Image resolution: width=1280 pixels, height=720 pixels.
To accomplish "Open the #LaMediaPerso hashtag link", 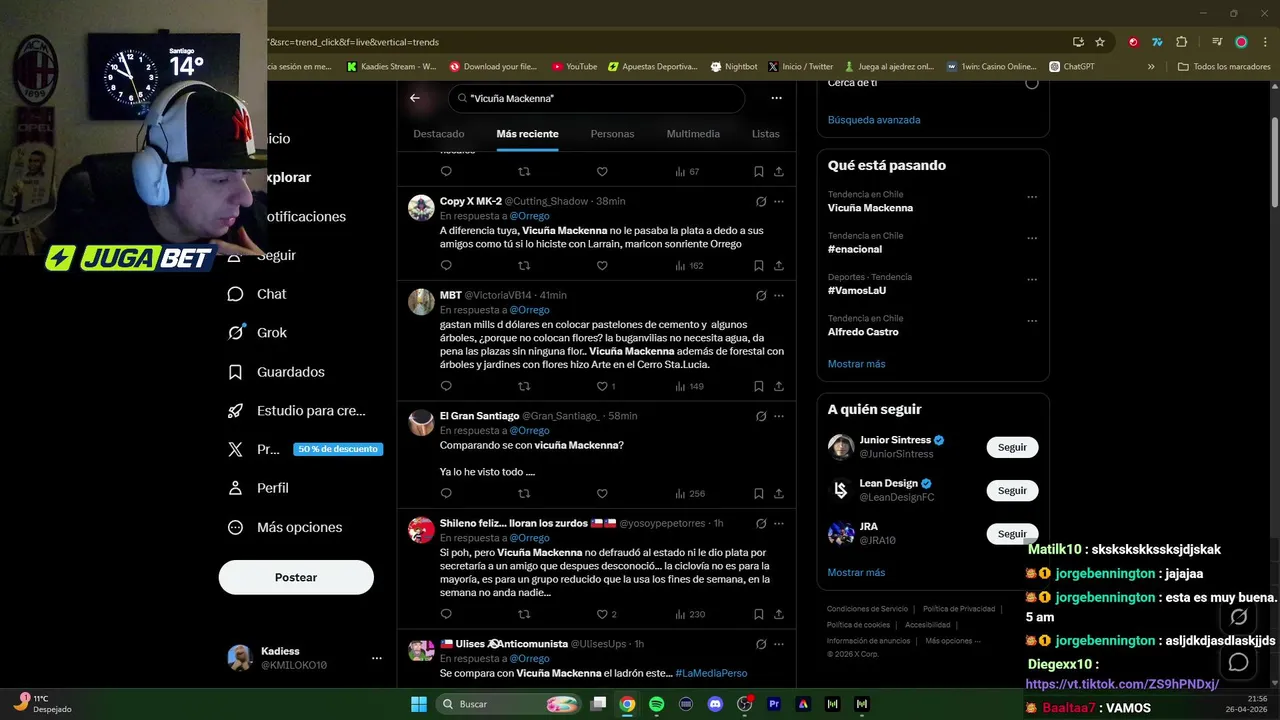I will tap(711, 673).
